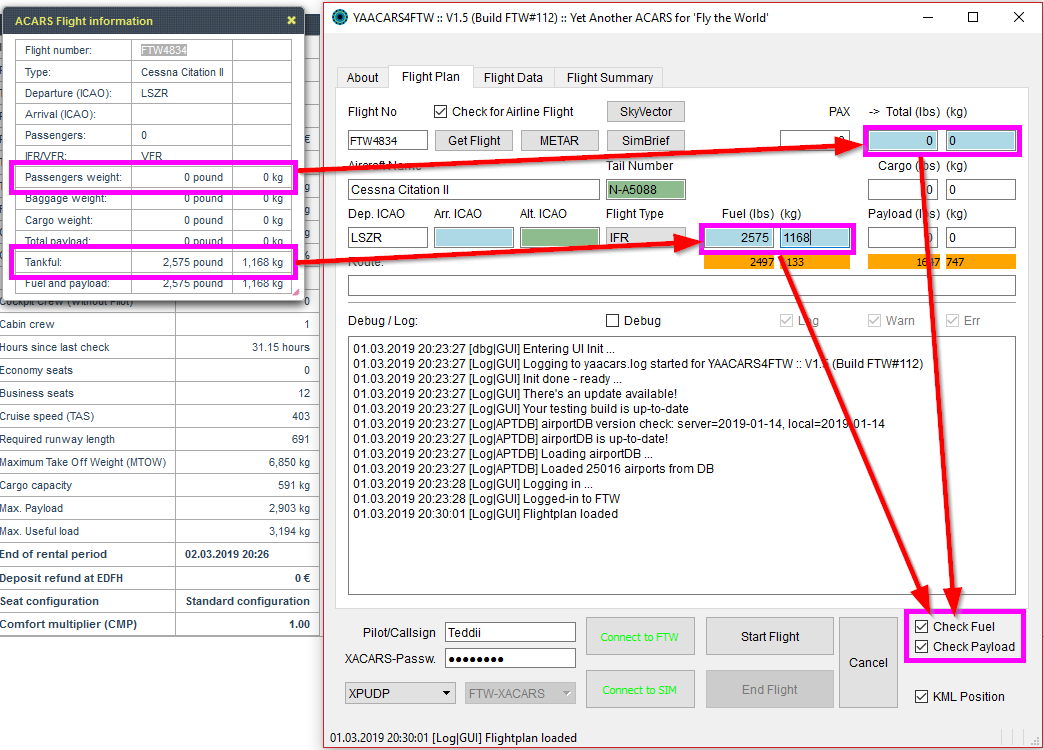Image resolution: width=1044 pixels, height=750 pixels.
Task: Click the Aircraft Name field
Action: point(473,190)
